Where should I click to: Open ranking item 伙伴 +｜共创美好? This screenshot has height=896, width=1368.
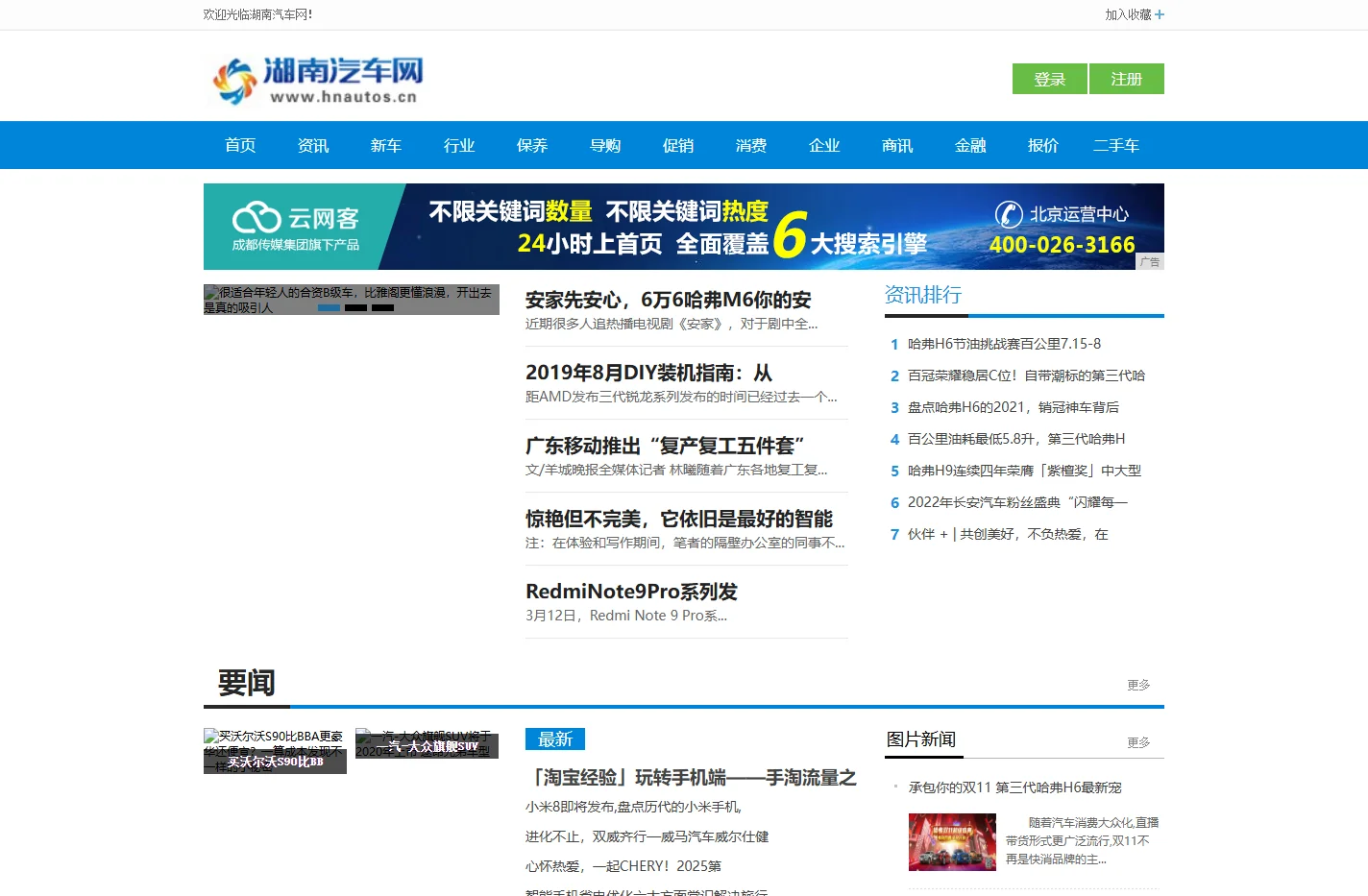click(1008, 534)
